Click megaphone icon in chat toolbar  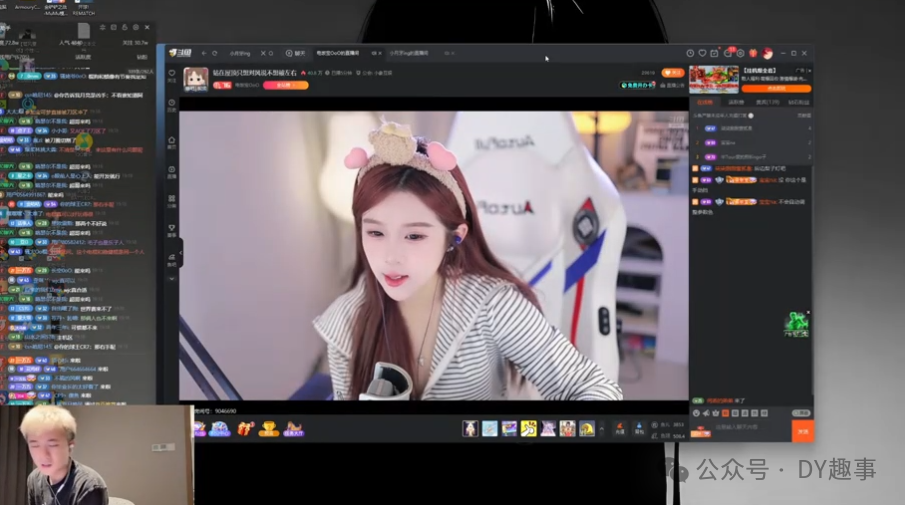click(x=706, y=413)
